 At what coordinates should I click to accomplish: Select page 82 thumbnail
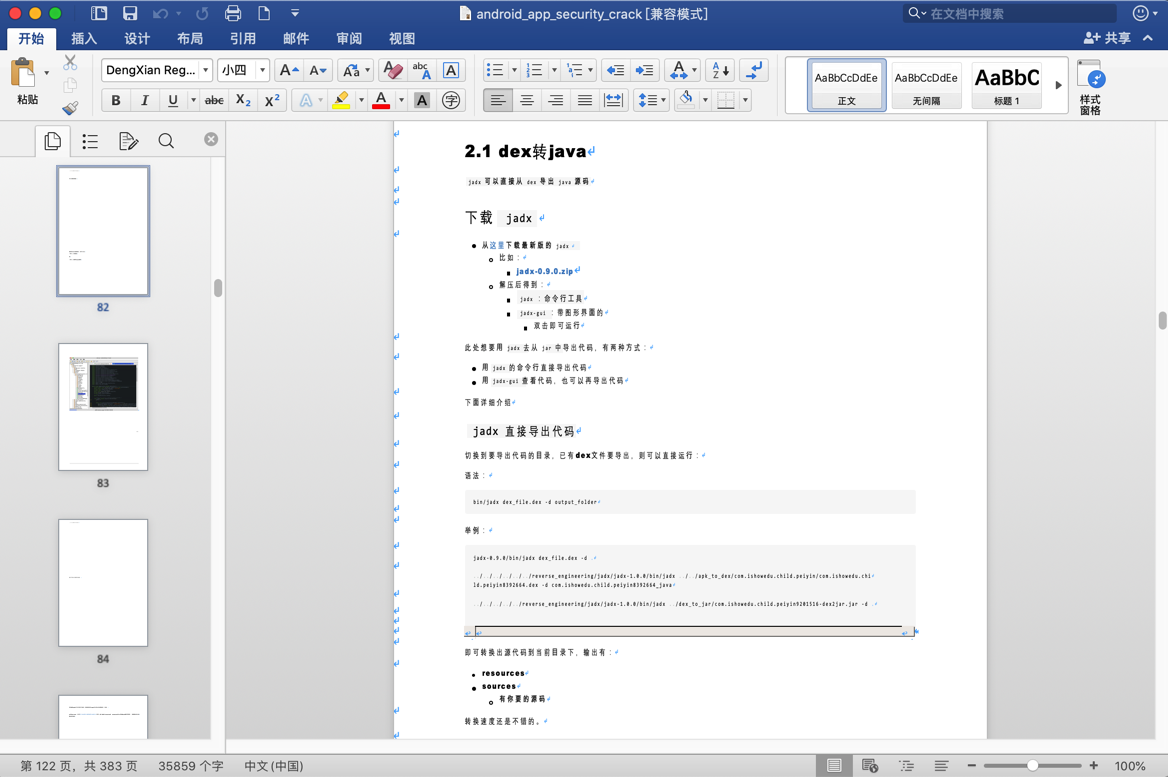[x=103, y=231]
